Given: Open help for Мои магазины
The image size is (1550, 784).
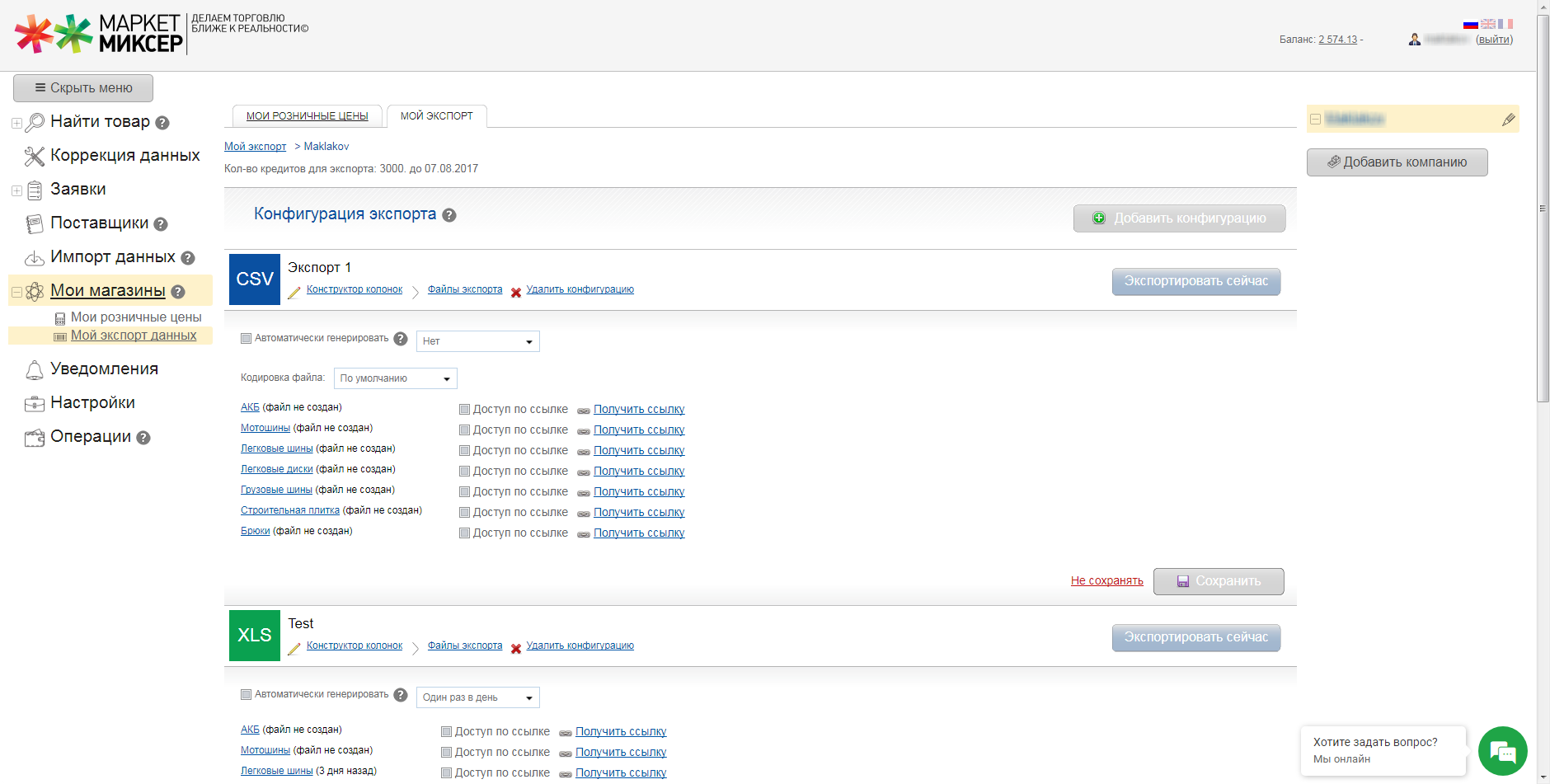Looking at the screenshot, I should click(178, 292).
